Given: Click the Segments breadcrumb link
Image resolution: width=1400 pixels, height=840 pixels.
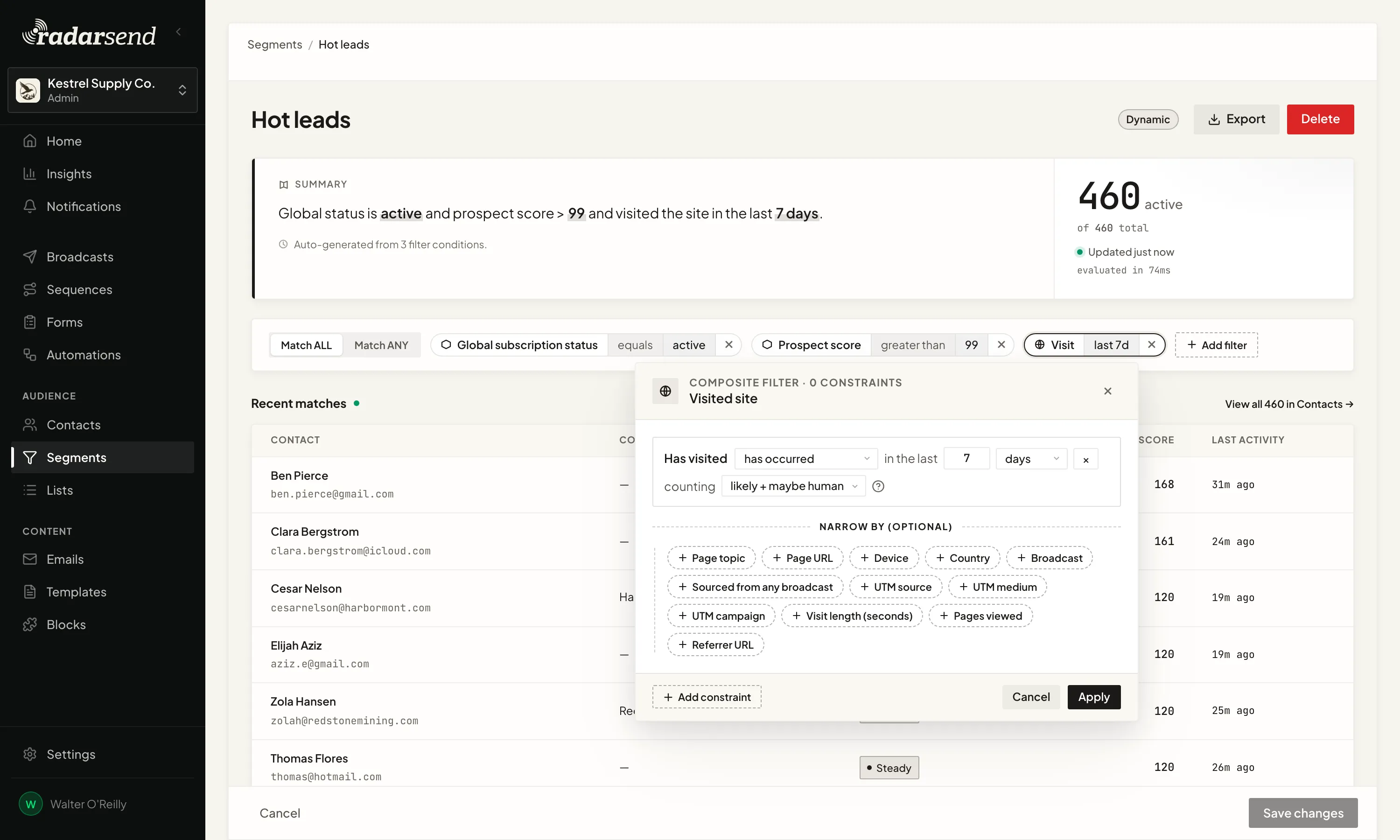Looking at the screenshot, I should point(274,44).
